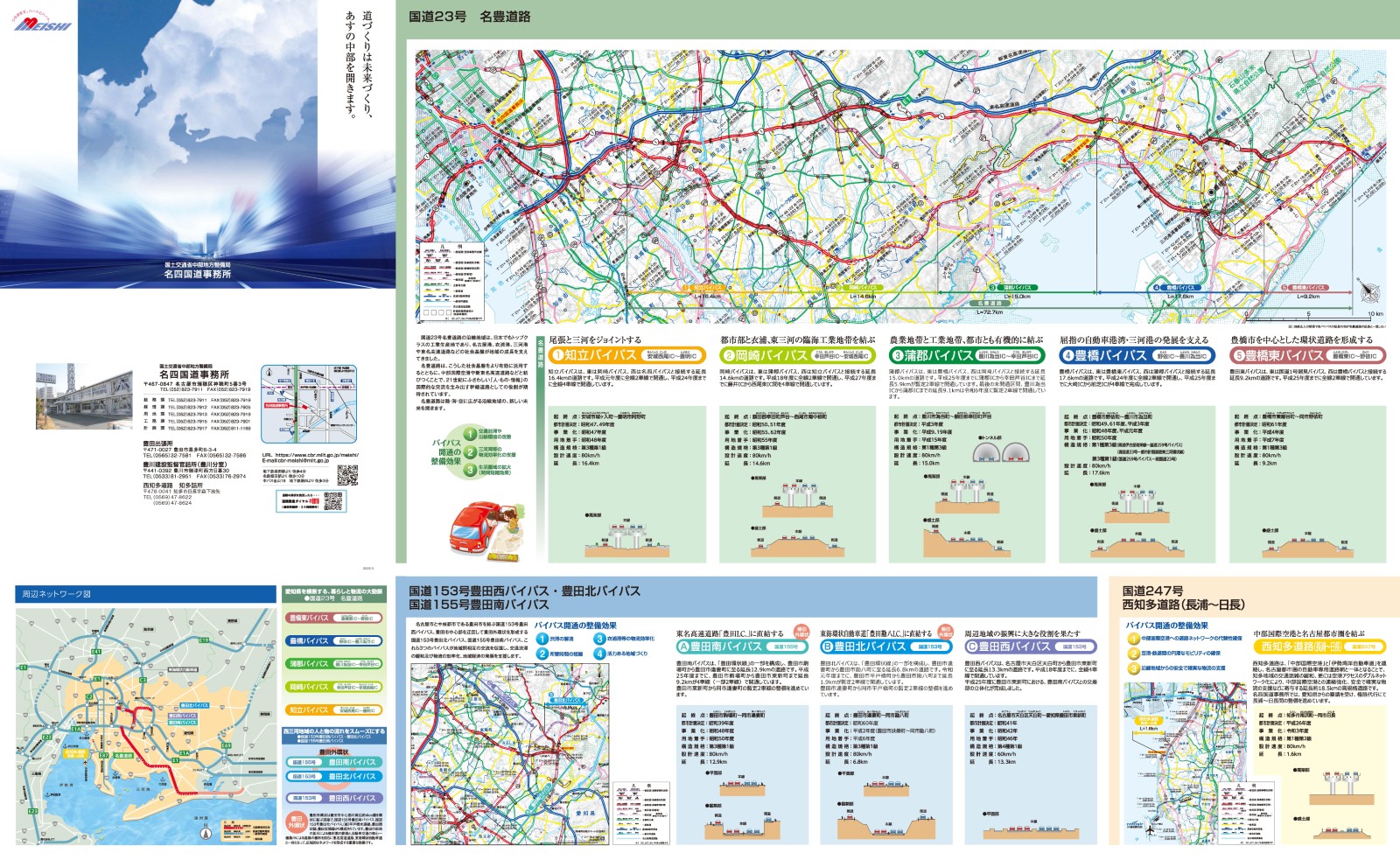The height and width of the screenshot is (860, 1400).
Task: Click numbered circle 1 交通渋滞や沿線環境の改善
Action: click(468, 434)
